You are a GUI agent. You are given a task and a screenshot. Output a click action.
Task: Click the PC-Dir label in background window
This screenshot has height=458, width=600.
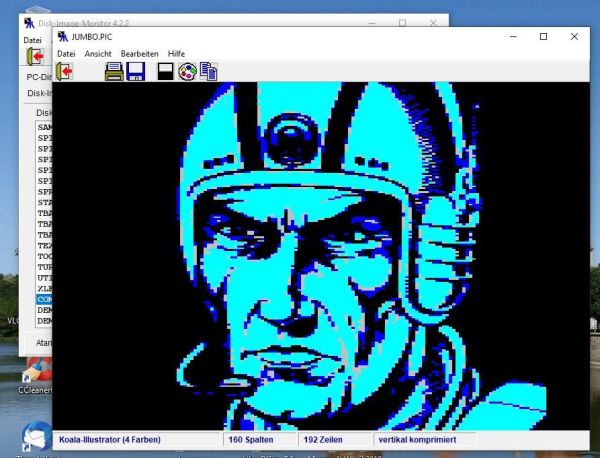coord(39,77)
